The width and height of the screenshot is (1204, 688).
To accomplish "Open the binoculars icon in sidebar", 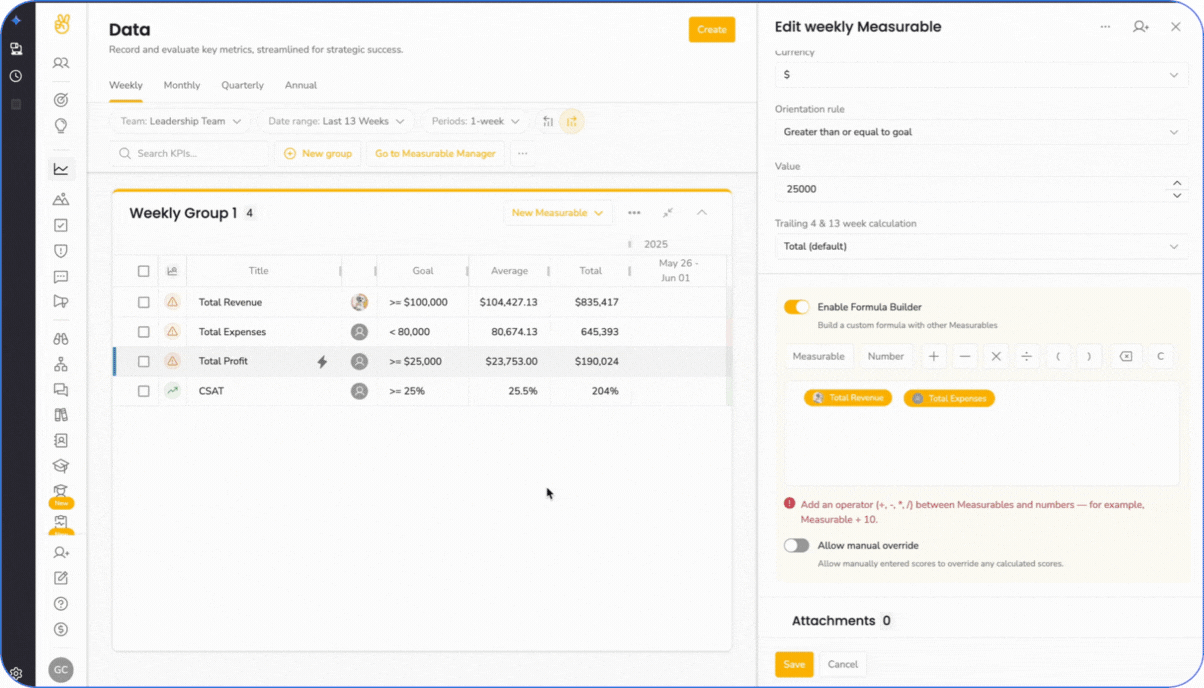I will (61, 339).
